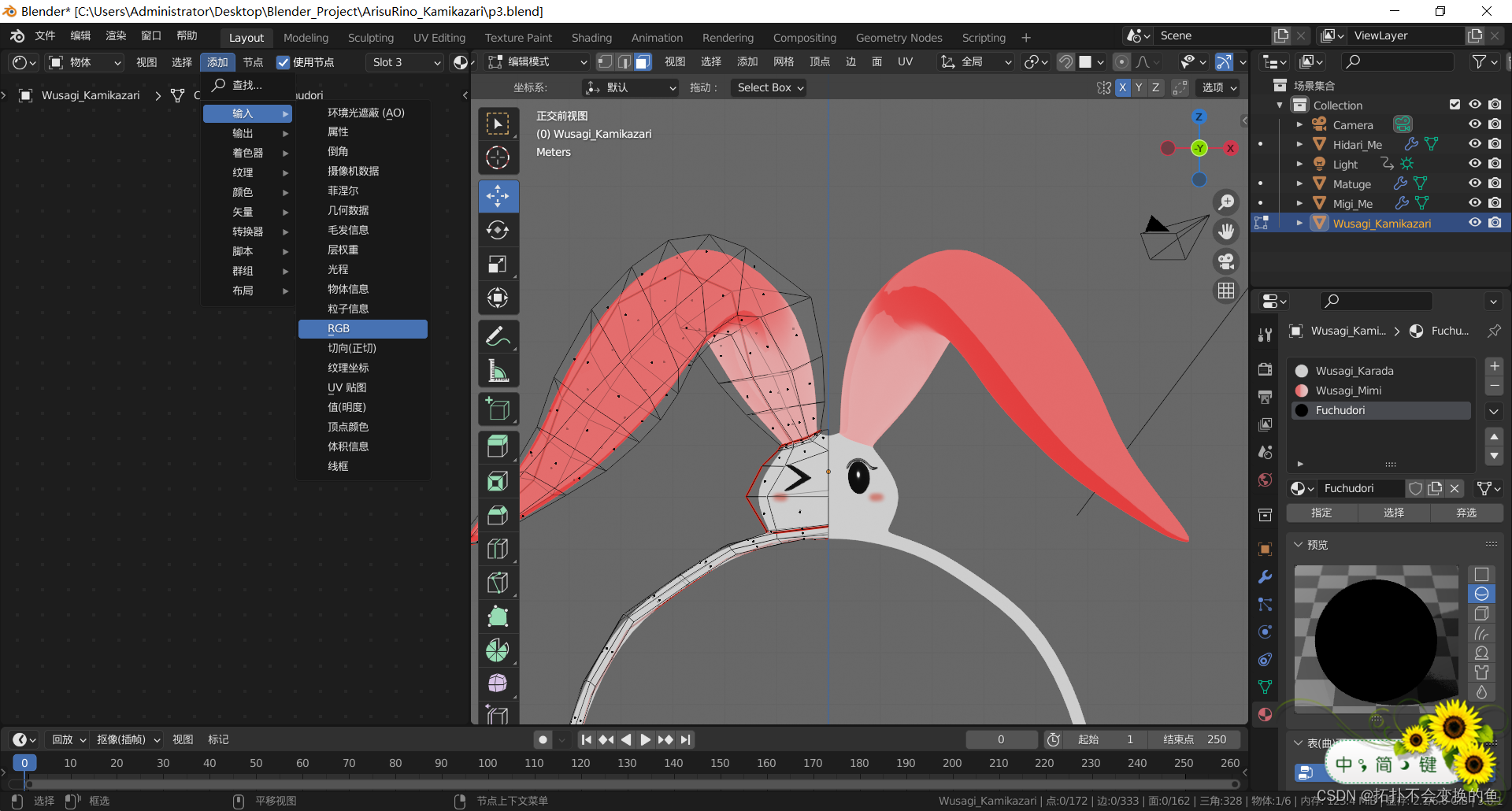Toggle the Use Nodes checkbox
The width and height of the screenshot is (1512, 811).
pos(283,62)
